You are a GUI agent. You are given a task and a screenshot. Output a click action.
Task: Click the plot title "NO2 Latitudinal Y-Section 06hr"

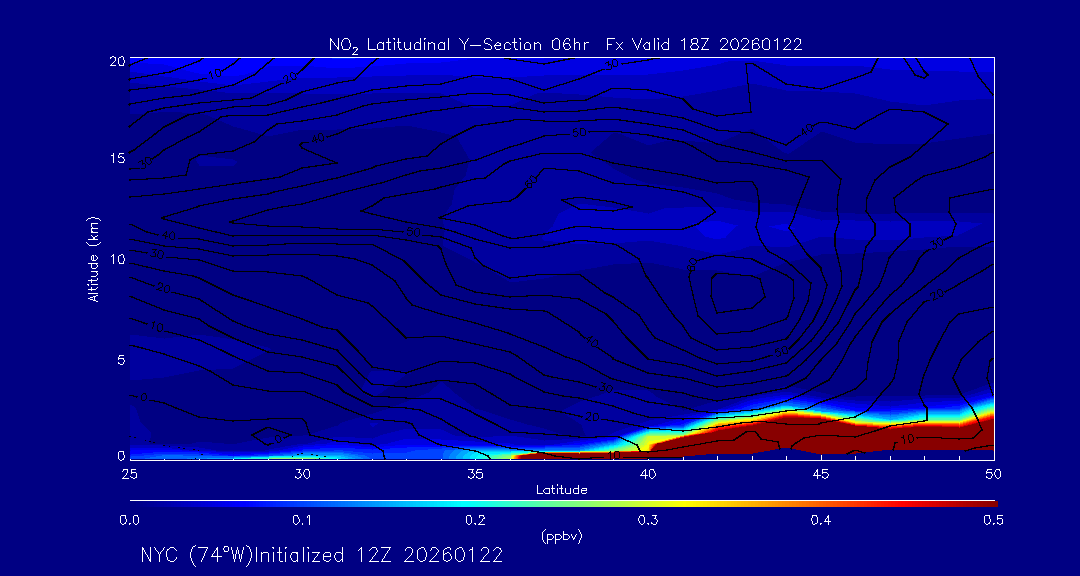coord(457,45)
